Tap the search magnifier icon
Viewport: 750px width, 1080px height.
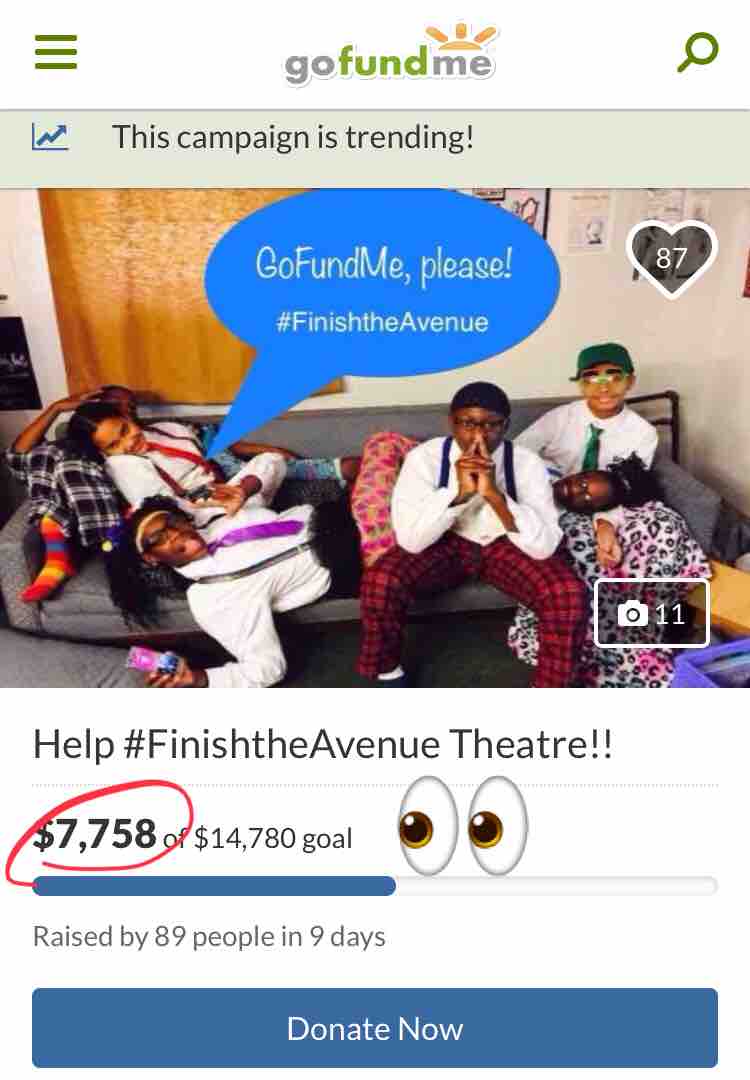(x=698, y=52)
